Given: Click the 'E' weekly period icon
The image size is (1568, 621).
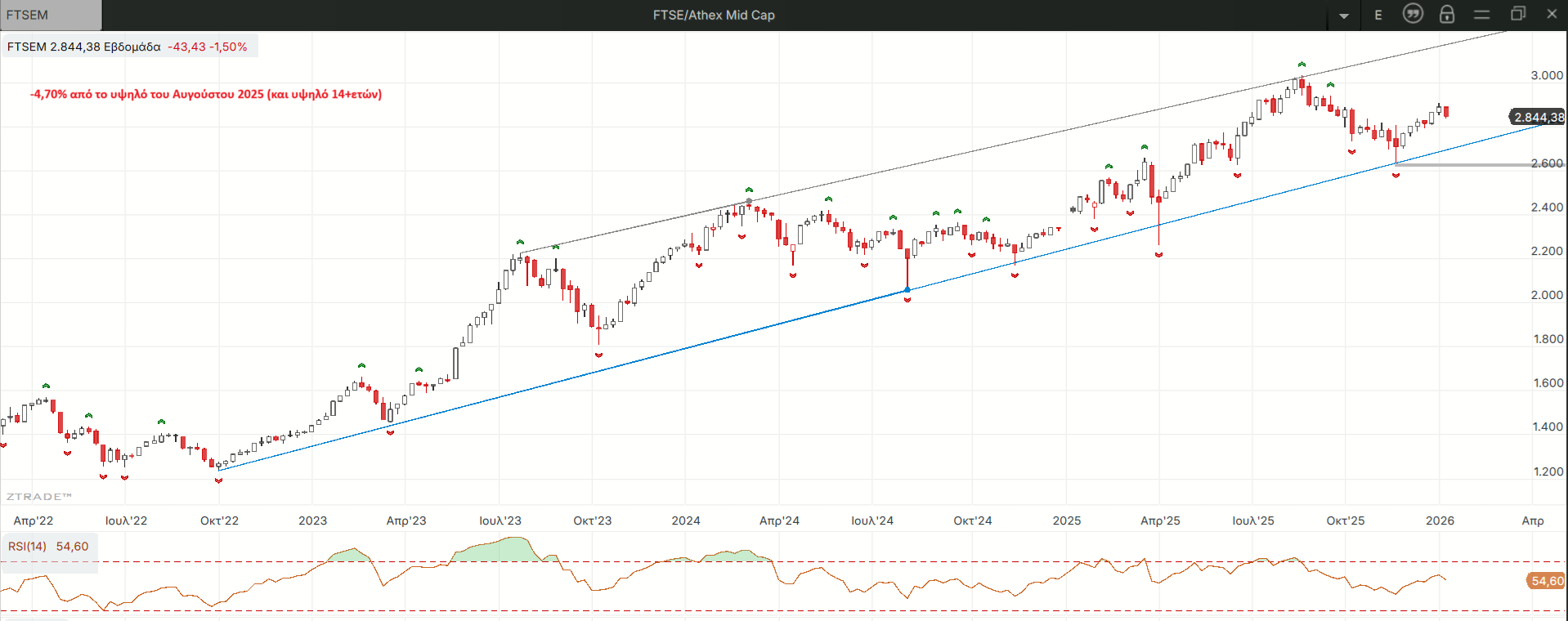Looking at the screenshot, I should point(1378,15).
